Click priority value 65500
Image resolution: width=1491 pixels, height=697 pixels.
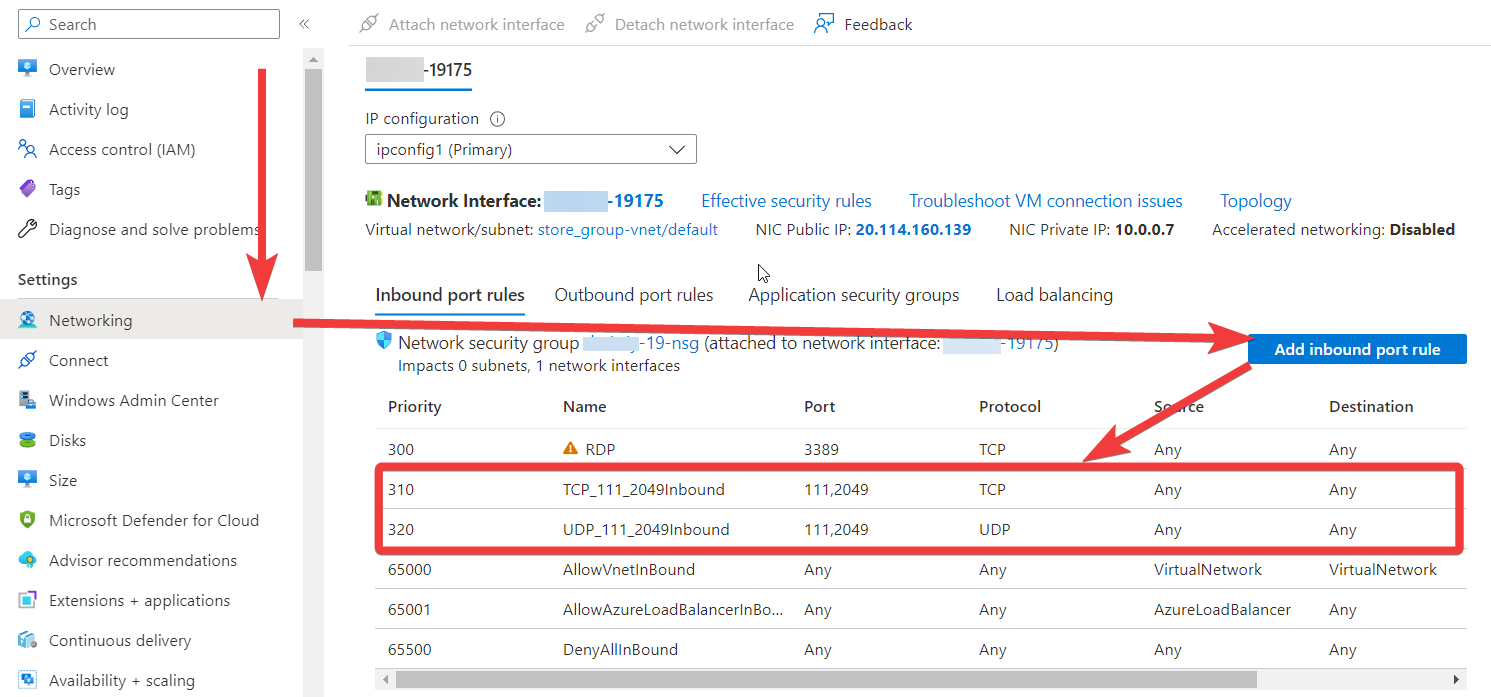tap(410, 650)
